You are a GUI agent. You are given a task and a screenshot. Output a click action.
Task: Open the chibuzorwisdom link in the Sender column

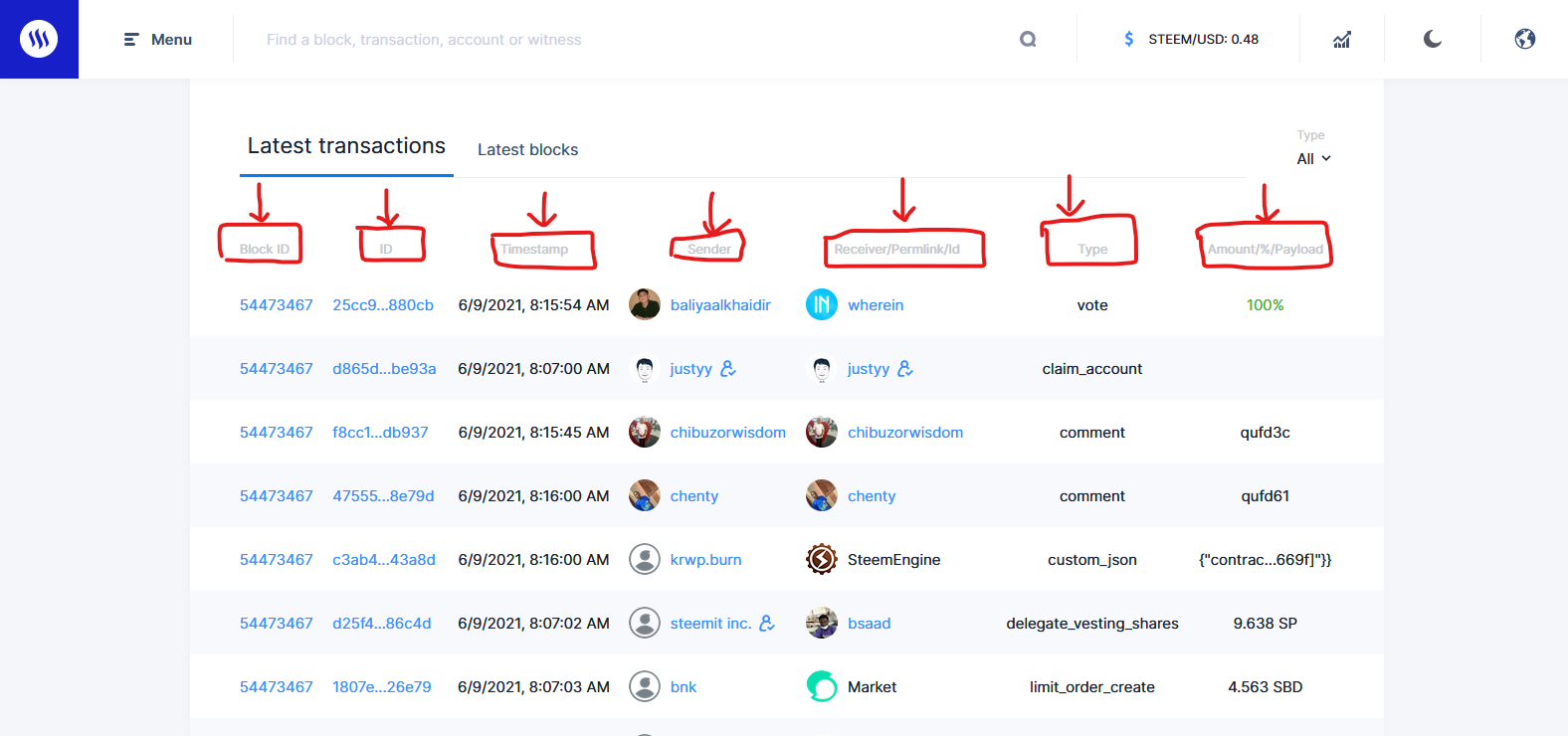click(x=728, y=433)
